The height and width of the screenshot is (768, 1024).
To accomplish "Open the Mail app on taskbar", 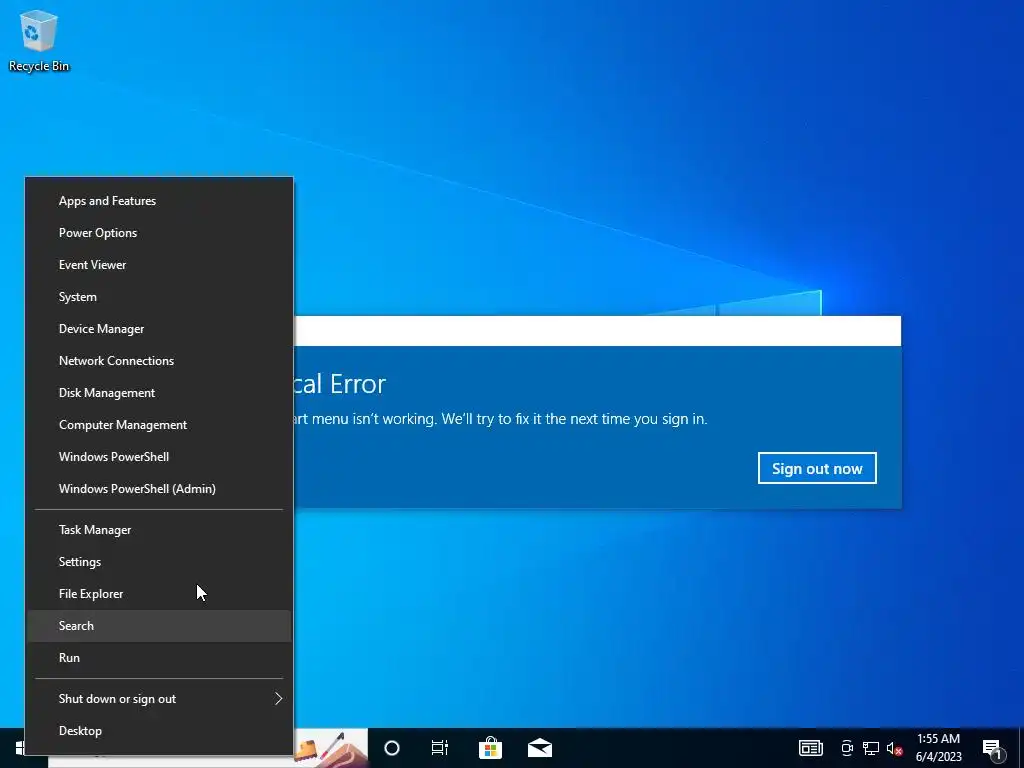I will 539,748.
